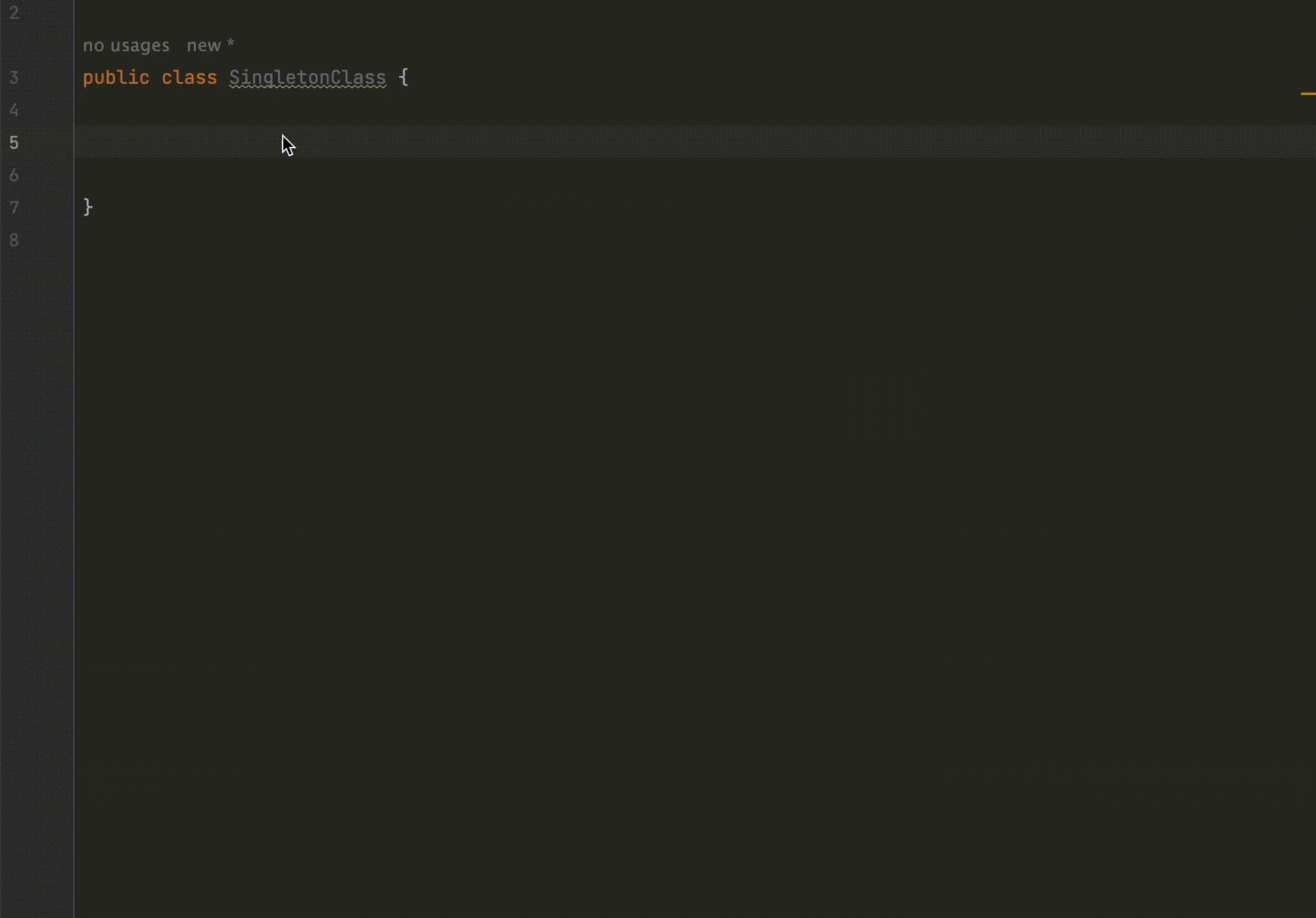The image size is (1316, 918).
Task: Click line number 2 in gutter
Action: 14,13
